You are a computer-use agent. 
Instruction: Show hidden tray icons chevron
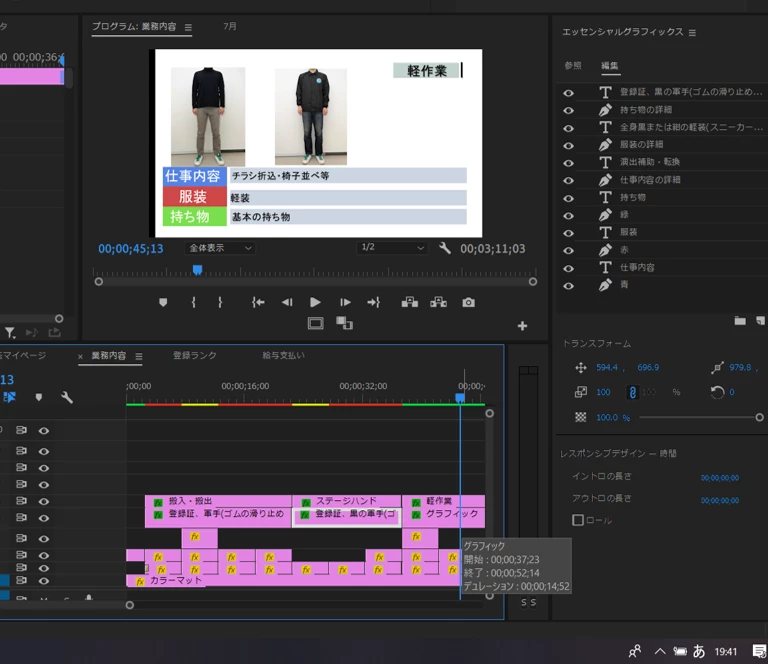tap(660, 651)
